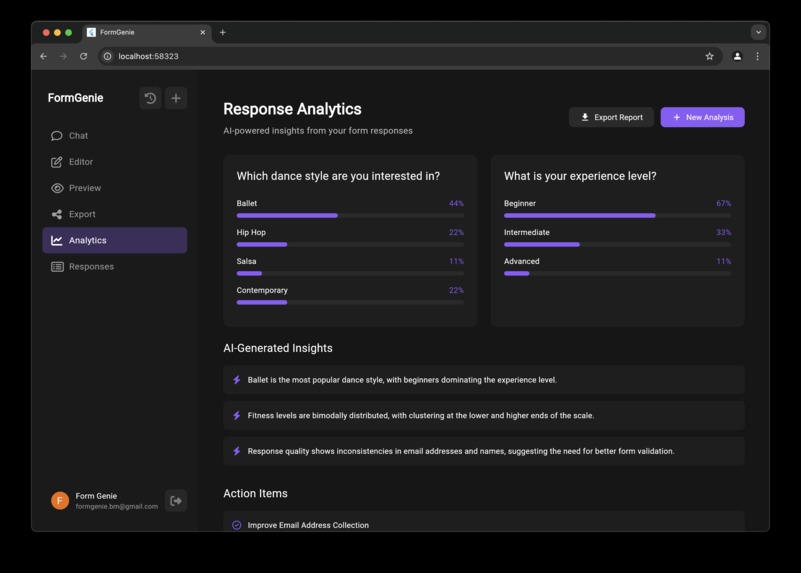This screenshot has width=801, height=573.
Task: Open browser three-dot menu
Action: tap(758, 56)
